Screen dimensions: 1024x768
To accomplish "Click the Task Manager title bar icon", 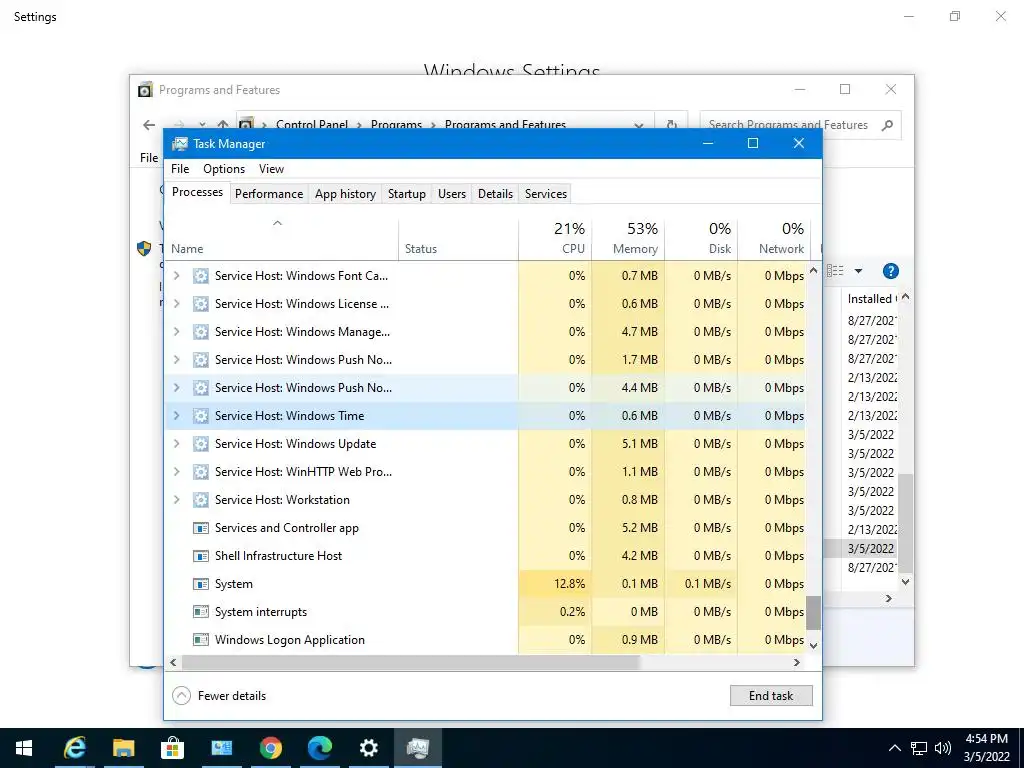I will [180, 144].
